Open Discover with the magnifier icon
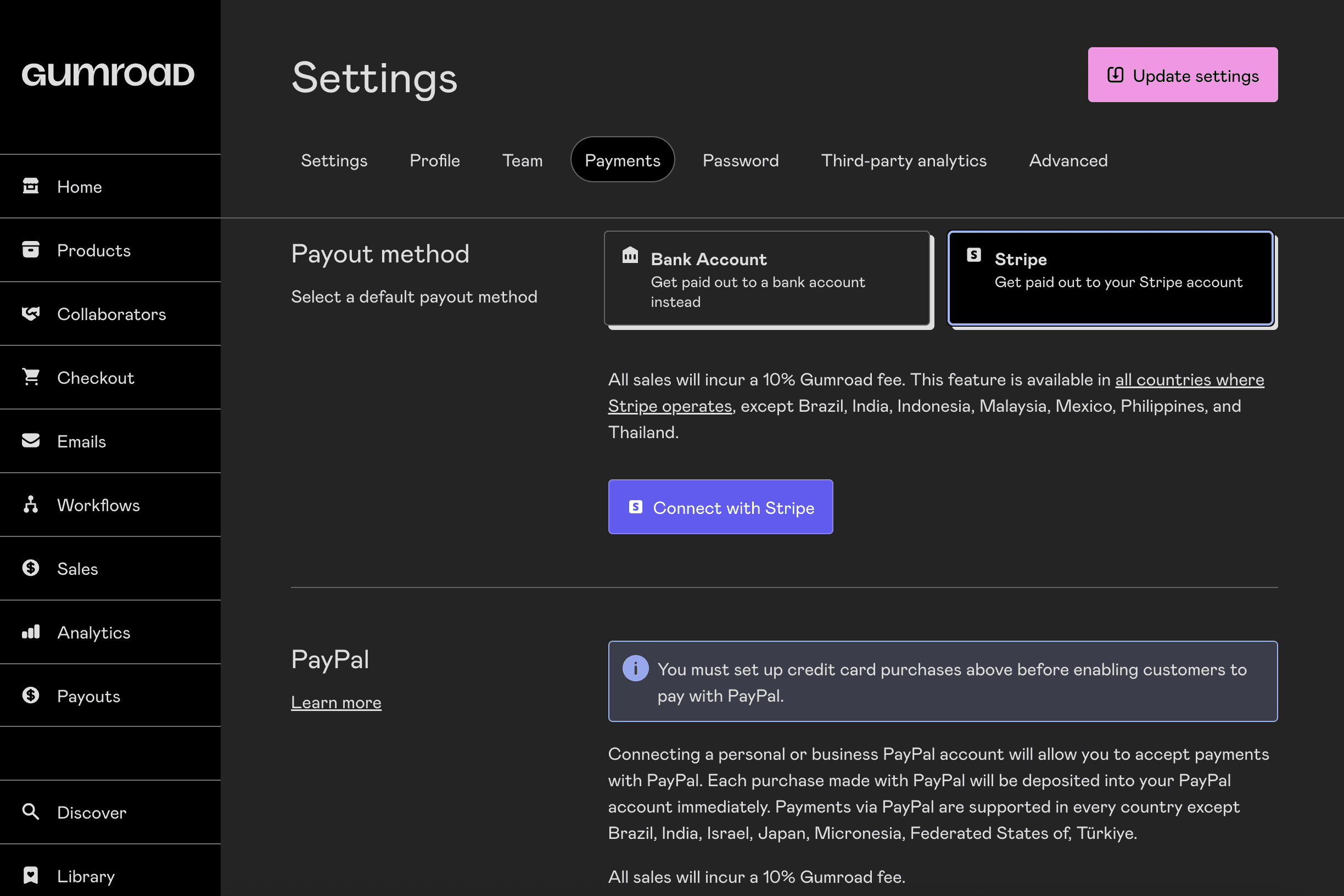 pos(31,812)
